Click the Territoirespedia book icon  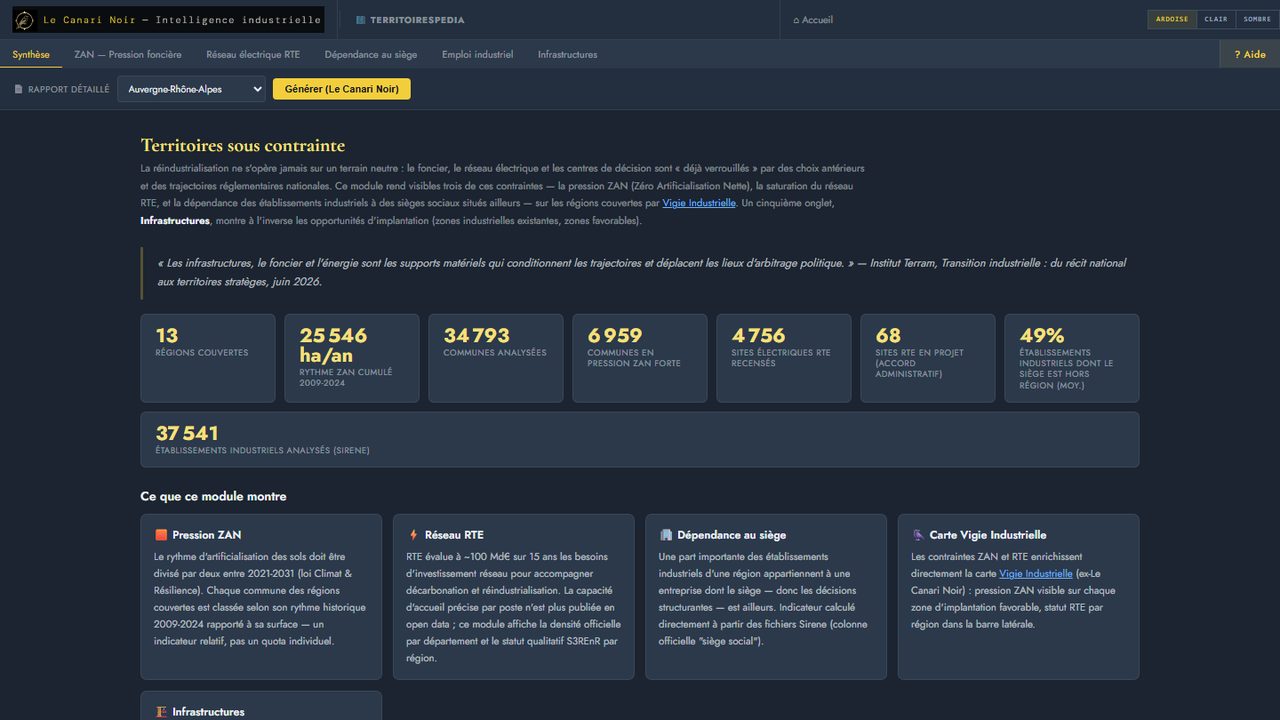point(361,20)
